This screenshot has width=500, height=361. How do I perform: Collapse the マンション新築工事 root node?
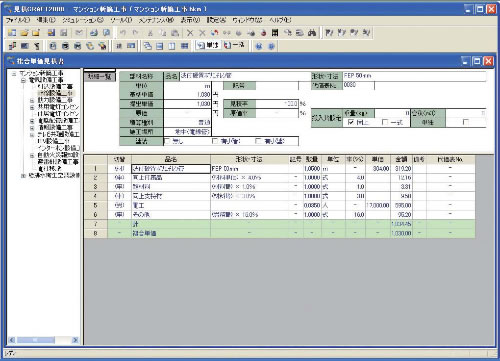click(x=14, y=73)
